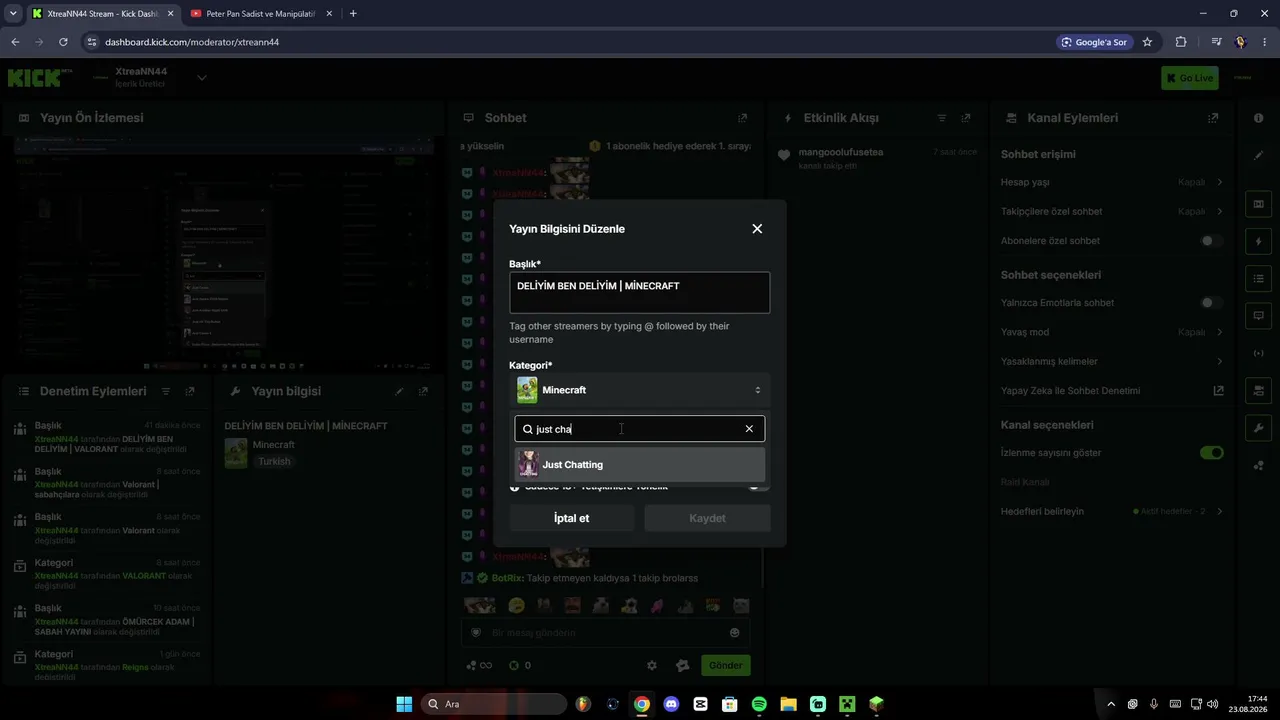Click the taskbar Ara search box
1280x720 pixels.
tap(494, 704)
